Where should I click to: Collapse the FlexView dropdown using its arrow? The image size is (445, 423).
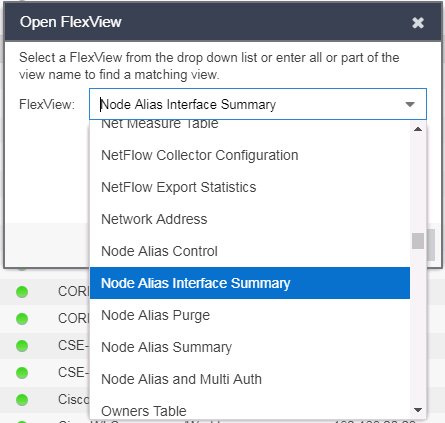click(410, 104)
